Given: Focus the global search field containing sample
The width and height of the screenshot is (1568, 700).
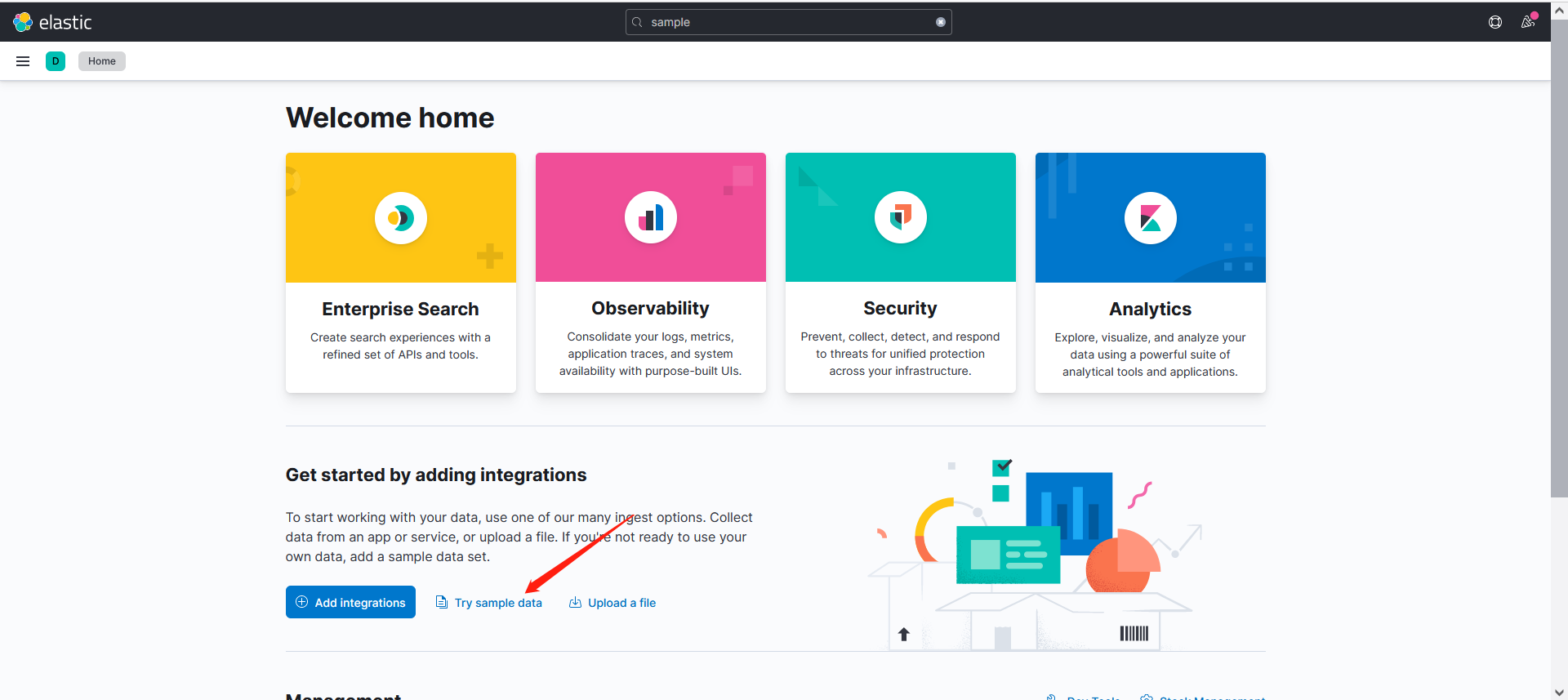Looking at the screenshot, I should [789, 22].
